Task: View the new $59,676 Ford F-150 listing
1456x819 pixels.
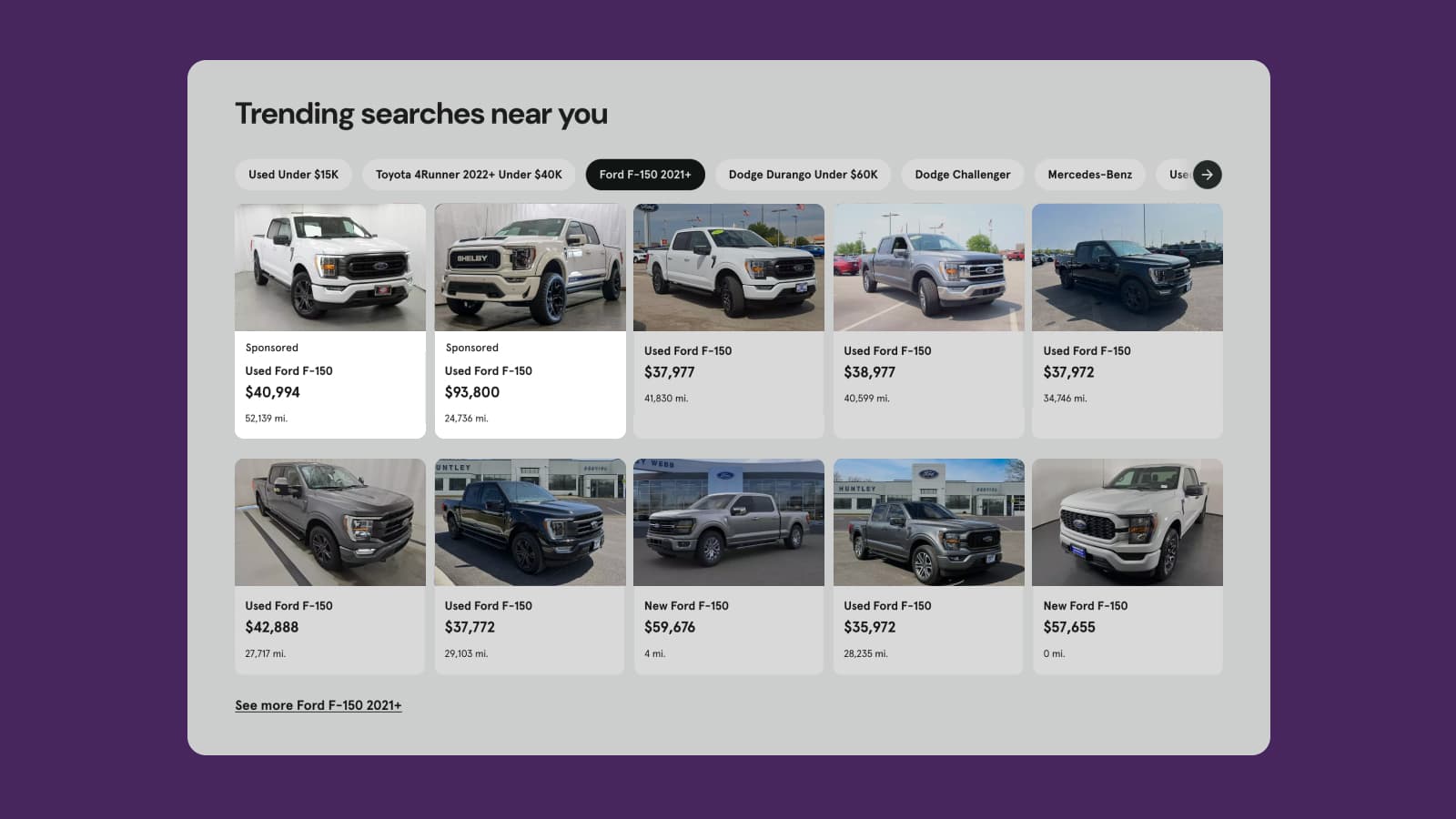Action: 728,564
